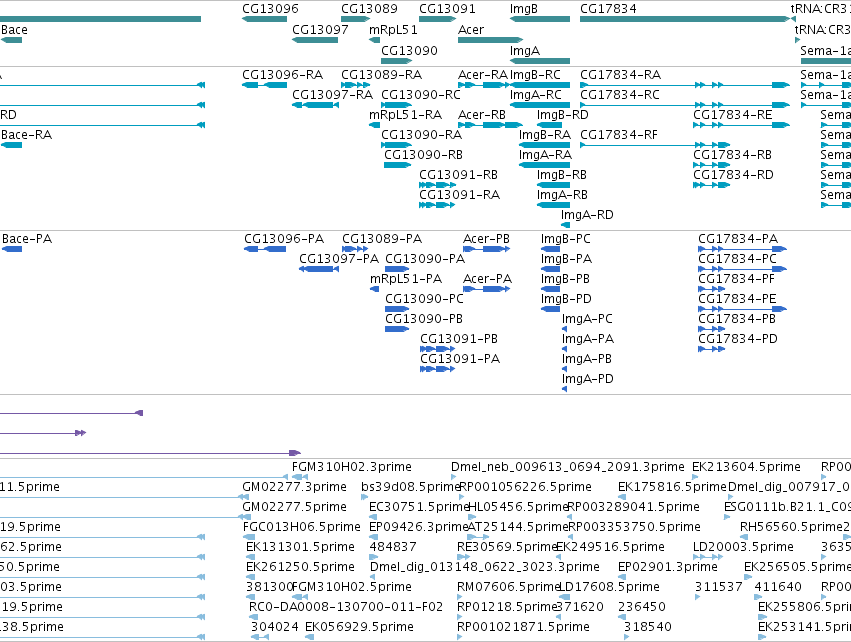Screen dimensions: 851x642
Task: Select the Bace-RA transcript
Action: (x=27, y=135)
